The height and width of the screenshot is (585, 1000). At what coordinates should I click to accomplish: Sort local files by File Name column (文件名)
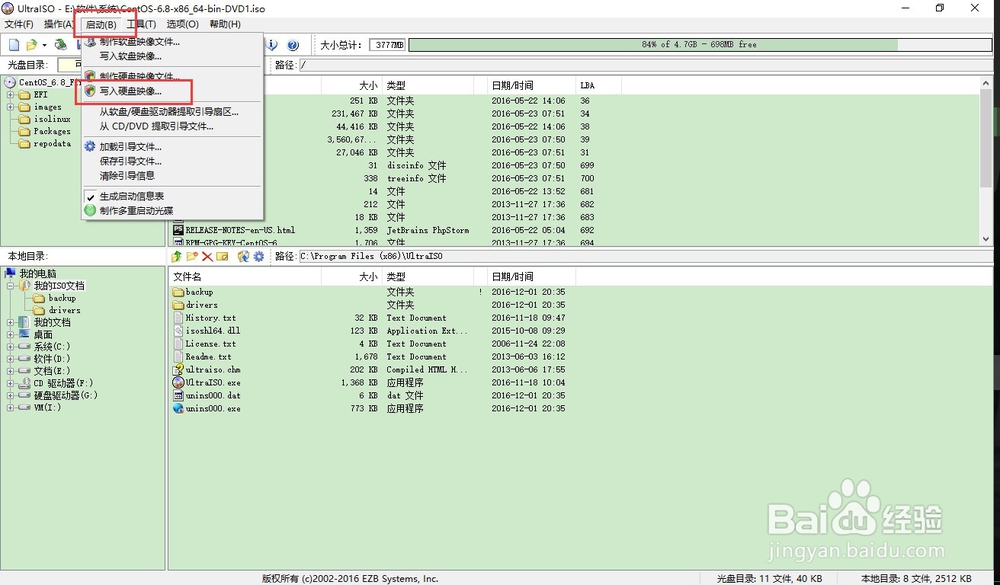pos(245,277)
